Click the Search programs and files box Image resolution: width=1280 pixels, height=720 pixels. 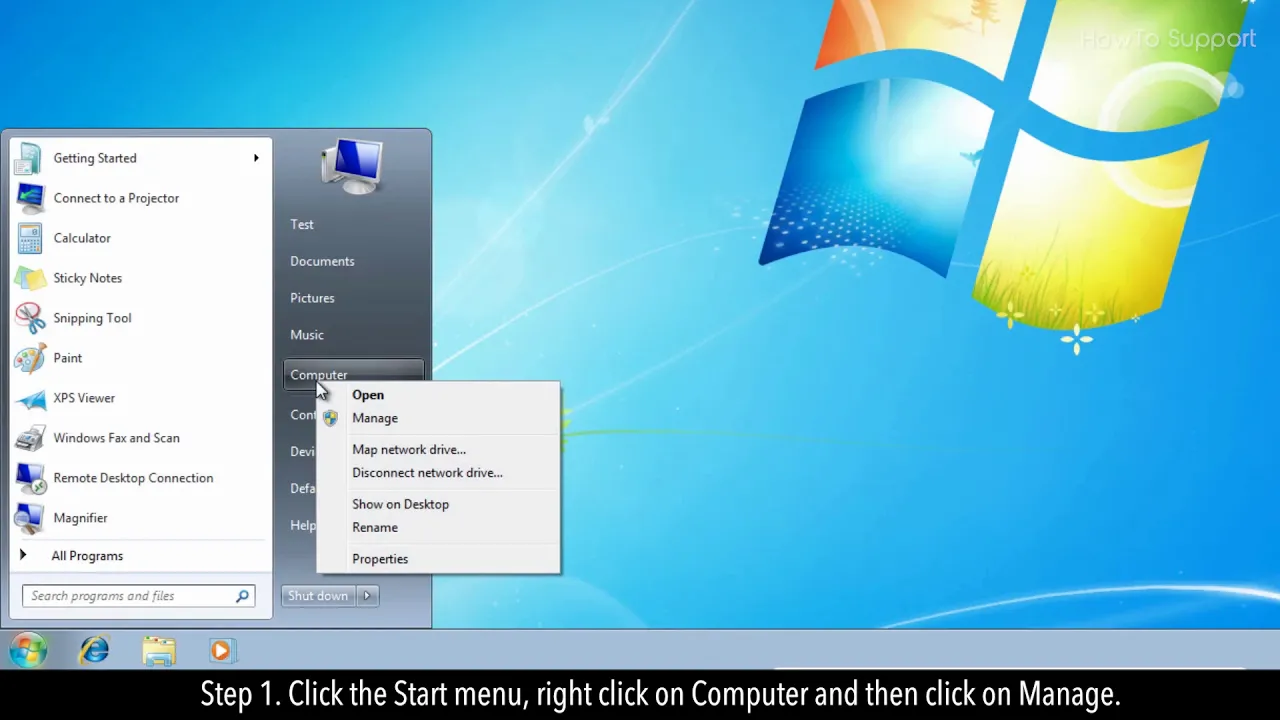pos(138,596)
